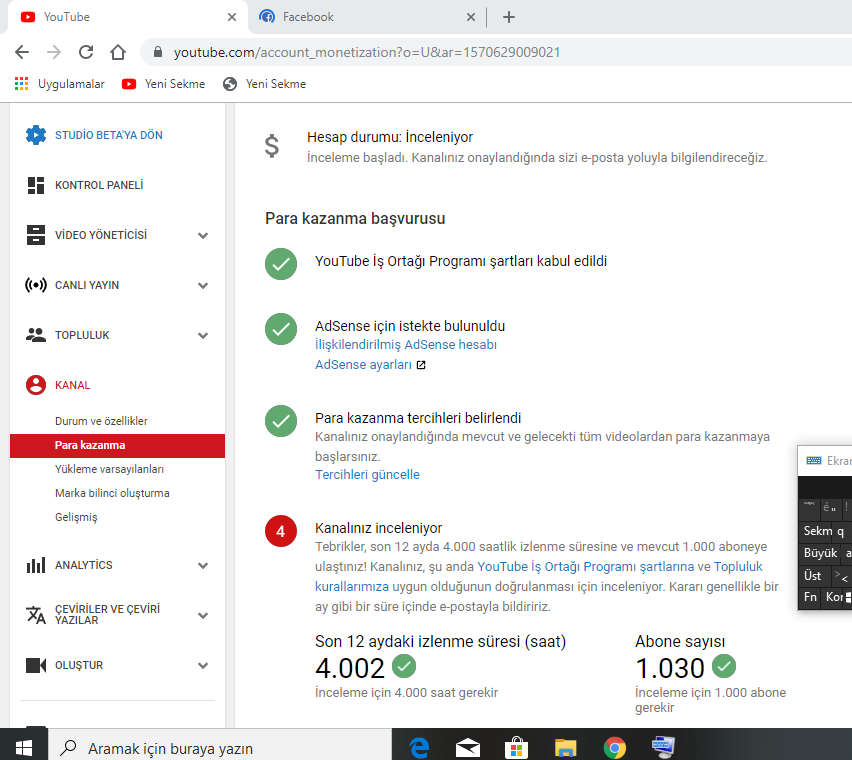Screen dimensions: 852x760
Task: Open Microsoft Edge from taskbar
Action: pyautogui.click(x=419, y=748)
